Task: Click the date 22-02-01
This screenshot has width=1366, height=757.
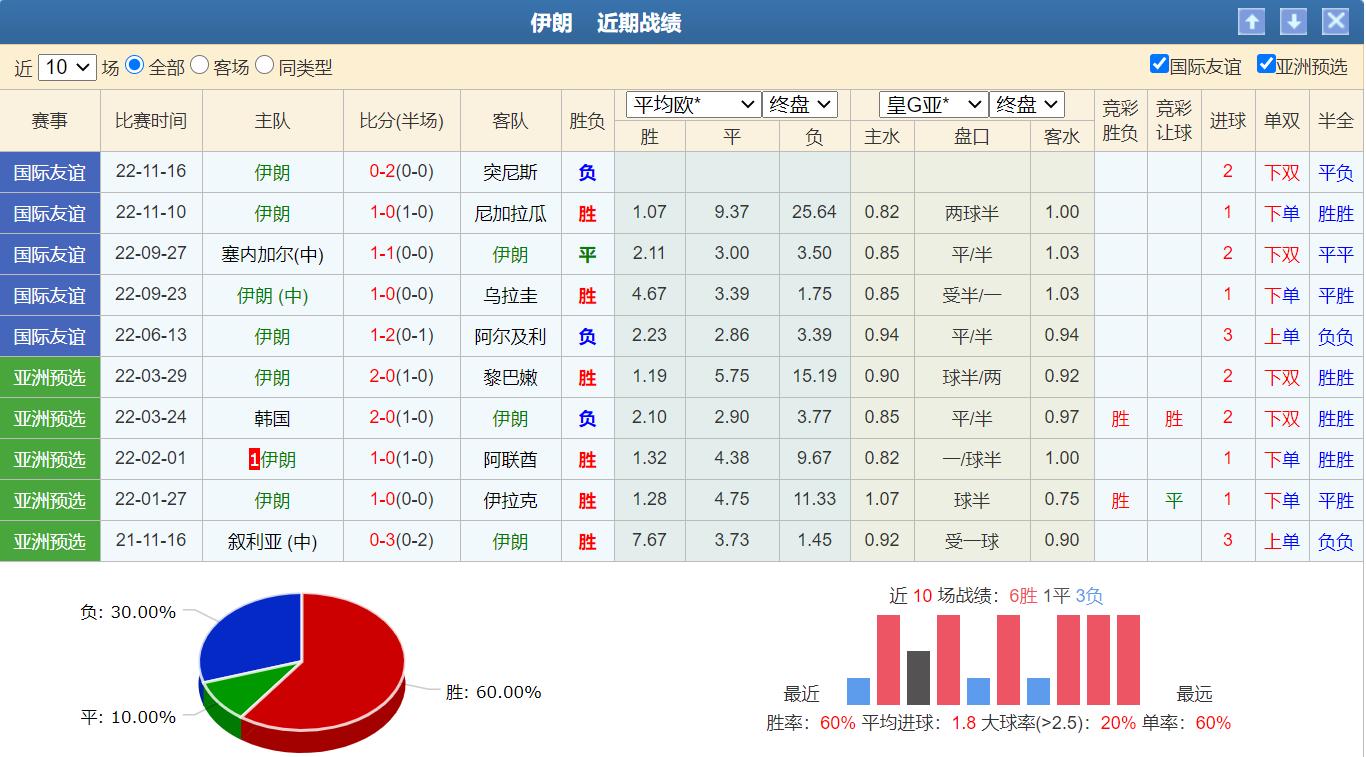Action: (151, 458)
